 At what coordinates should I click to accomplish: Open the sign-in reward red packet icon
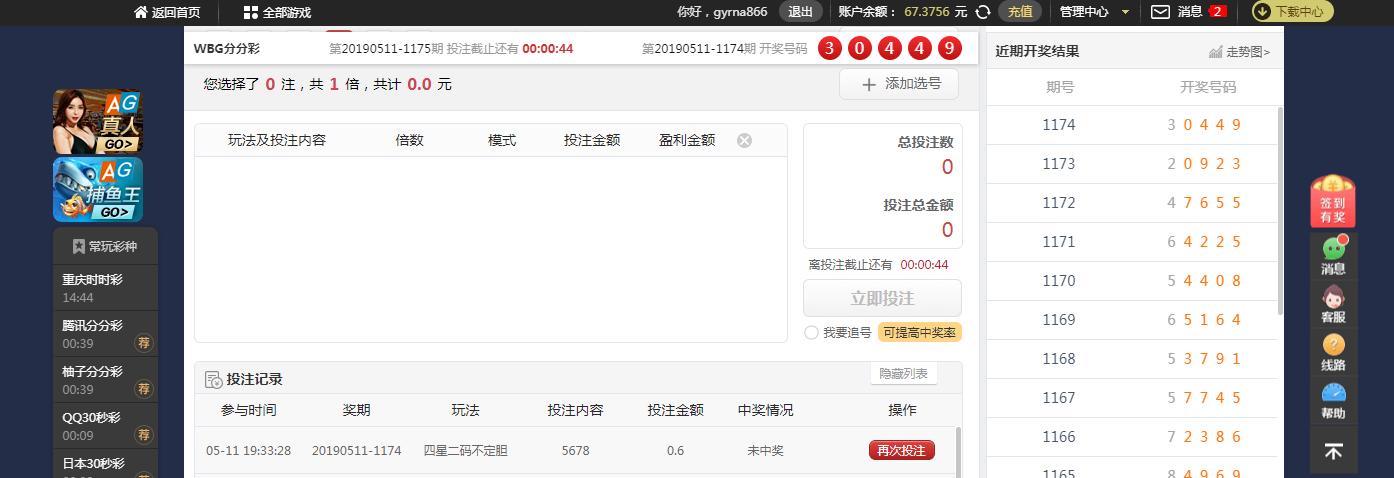[1332, 201]
